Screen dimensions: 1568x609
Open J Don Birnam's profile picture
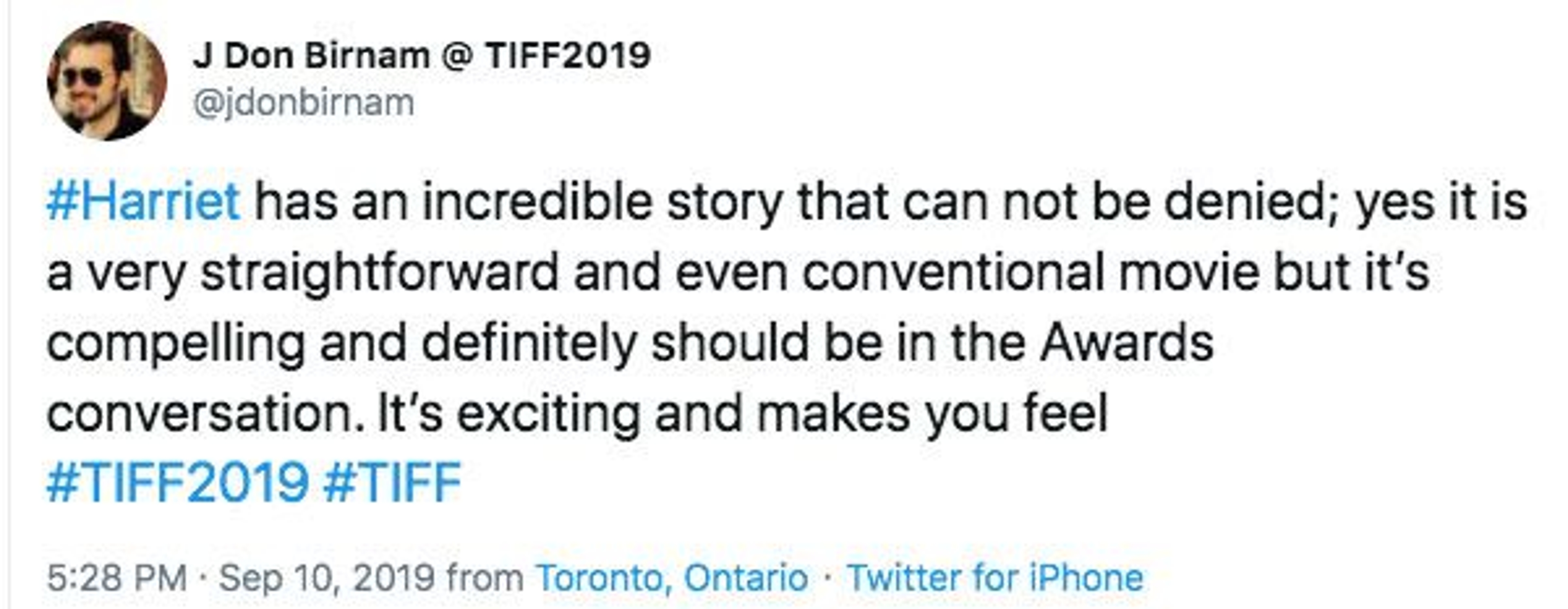(107, 80)
